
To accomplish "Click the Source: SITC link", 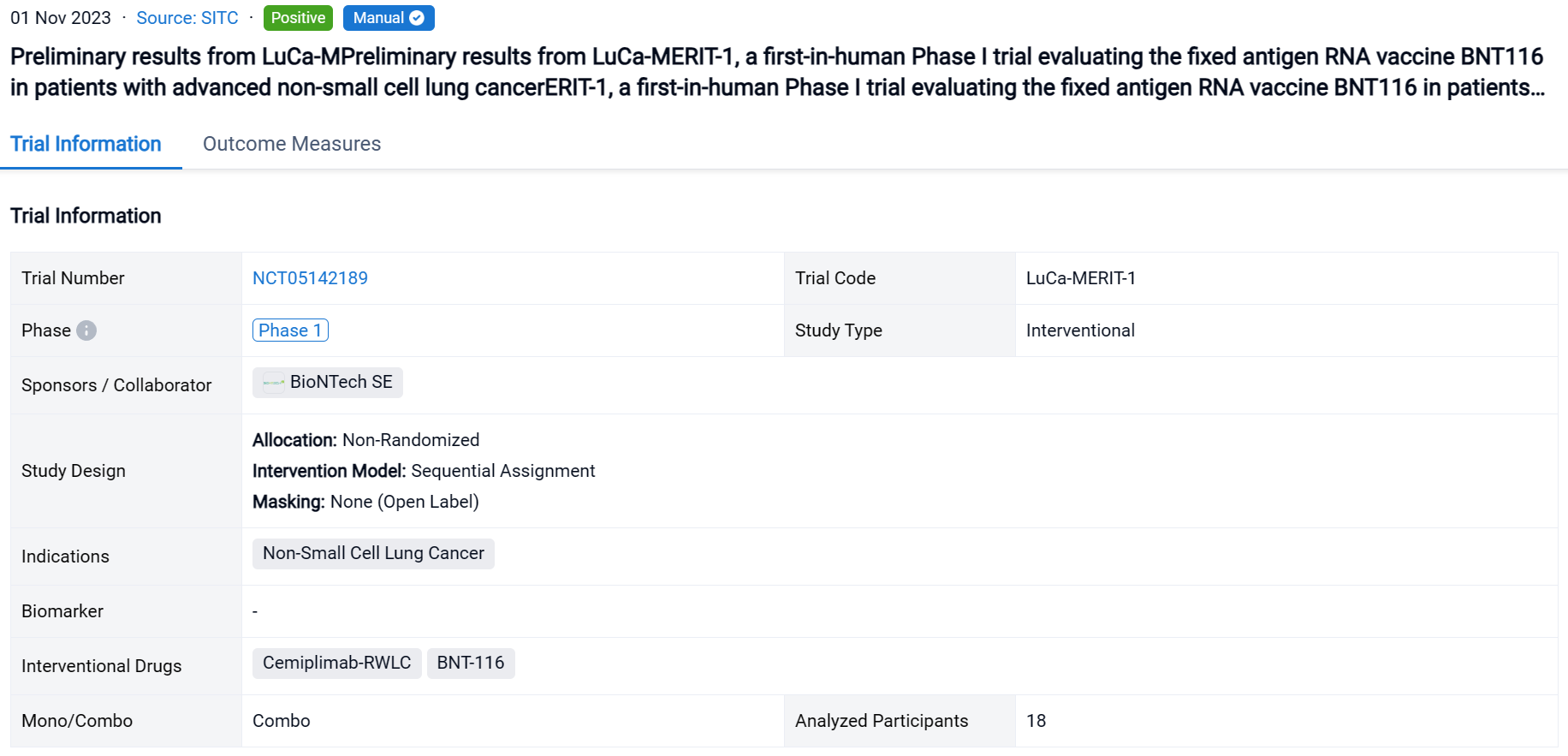I will click(187, 18).
